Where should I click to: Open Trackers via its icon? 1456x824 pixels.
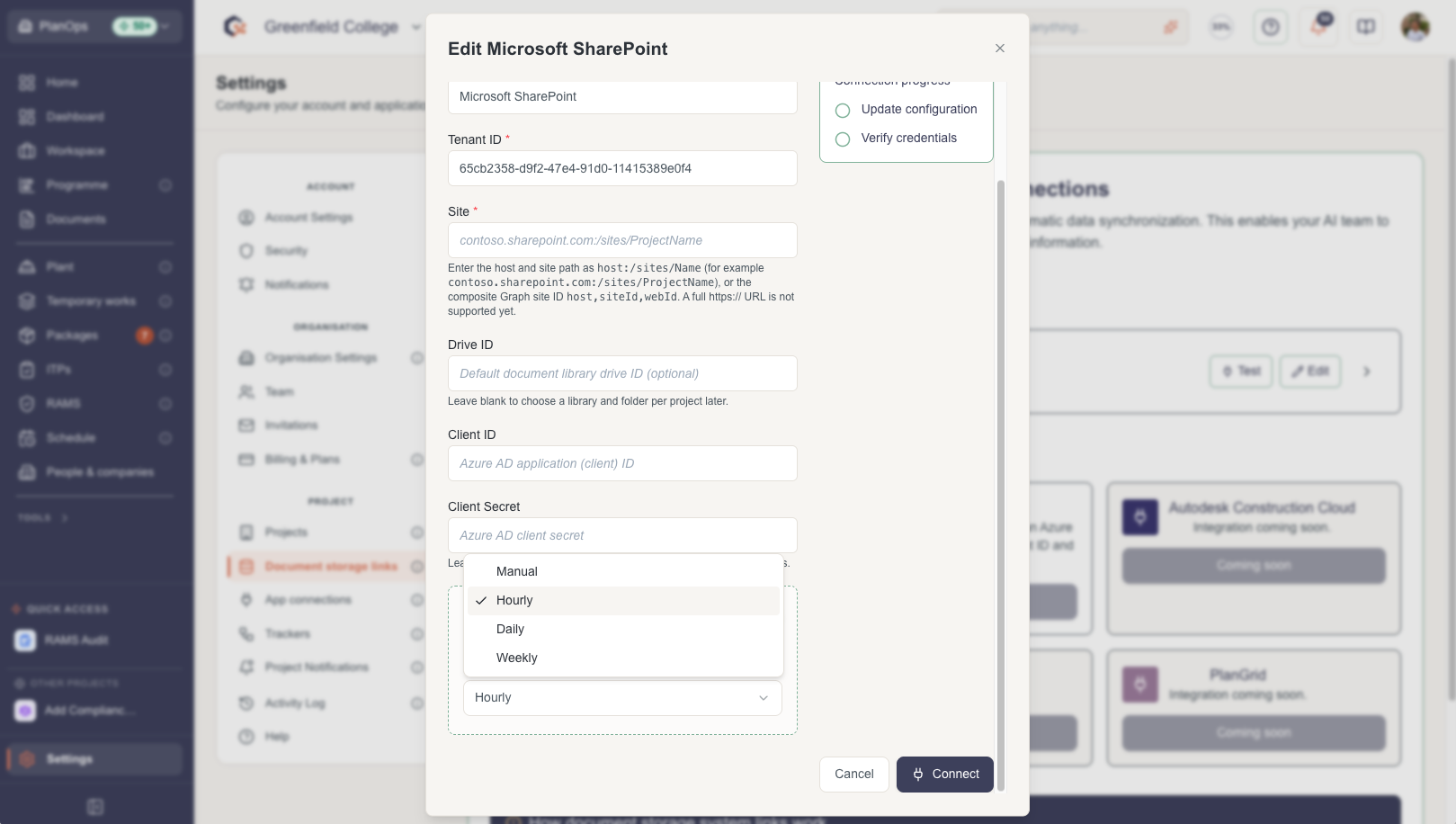tap(246, 634)
